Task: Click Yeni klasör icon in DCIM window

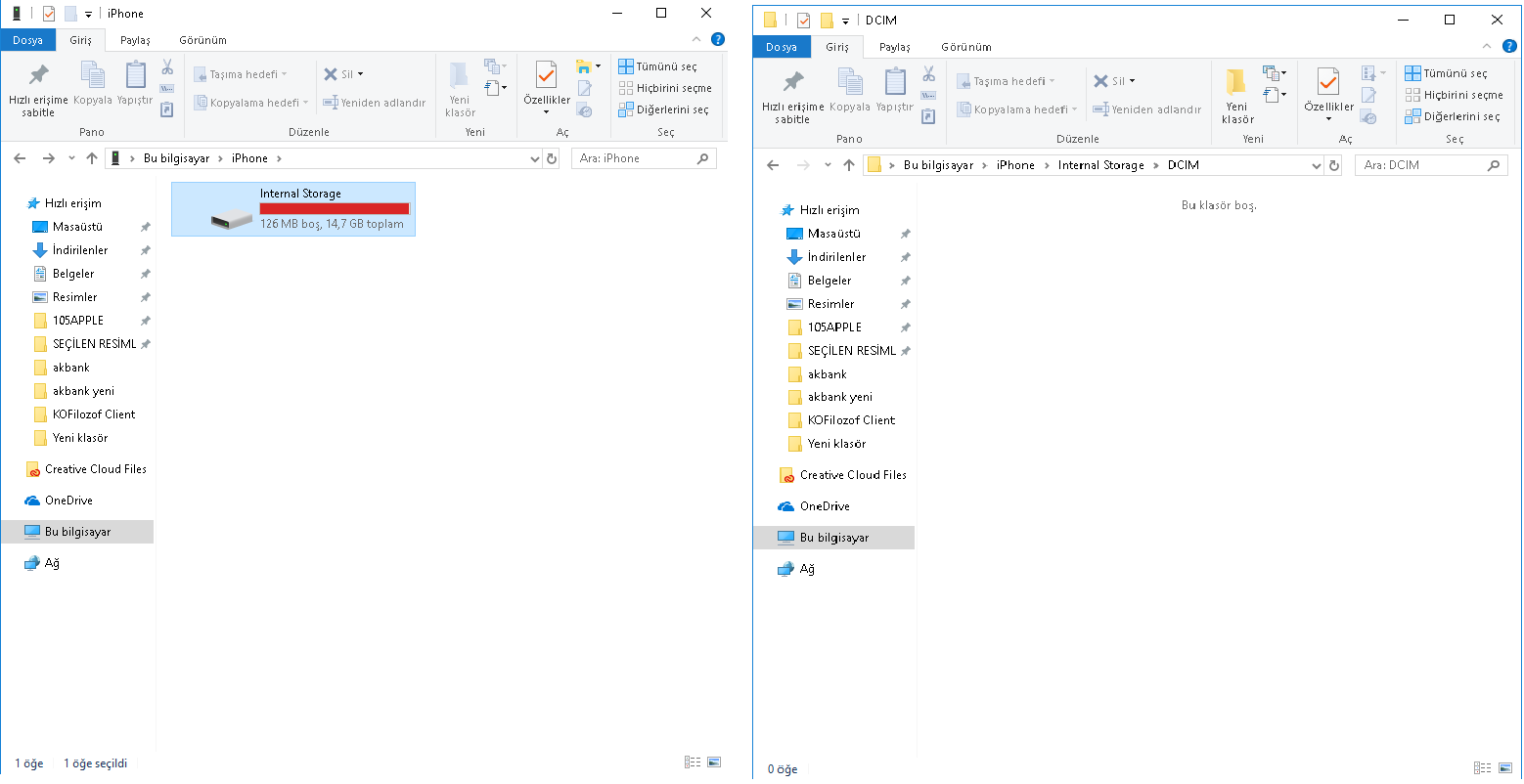Action: (x=1236, y=96)
